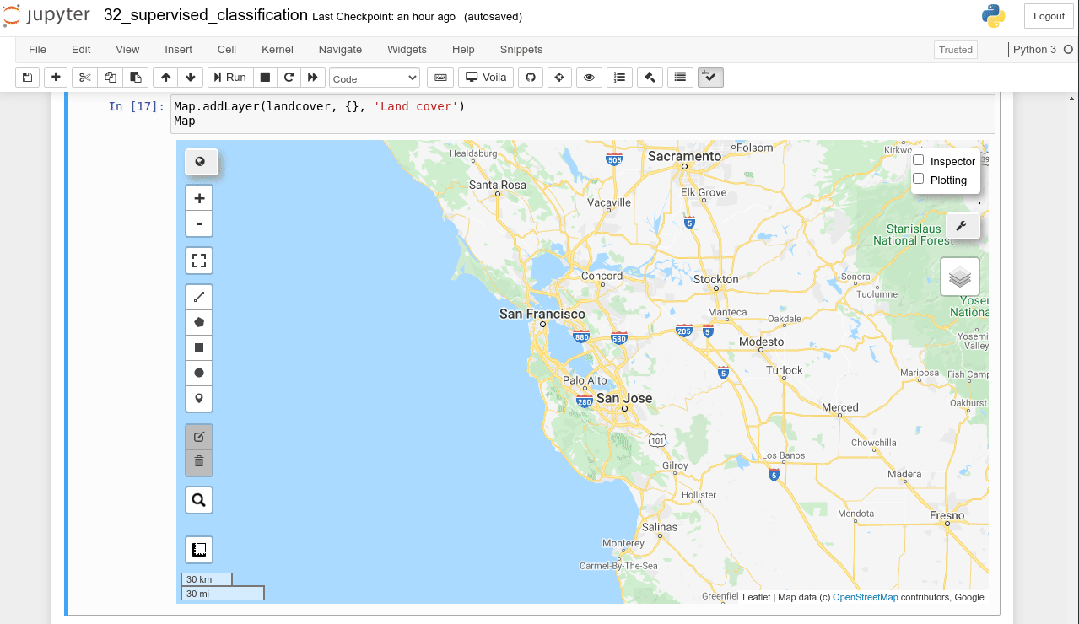
Task: Click the notebook title 32_supervised_classification
Action: tap(205, 15)
